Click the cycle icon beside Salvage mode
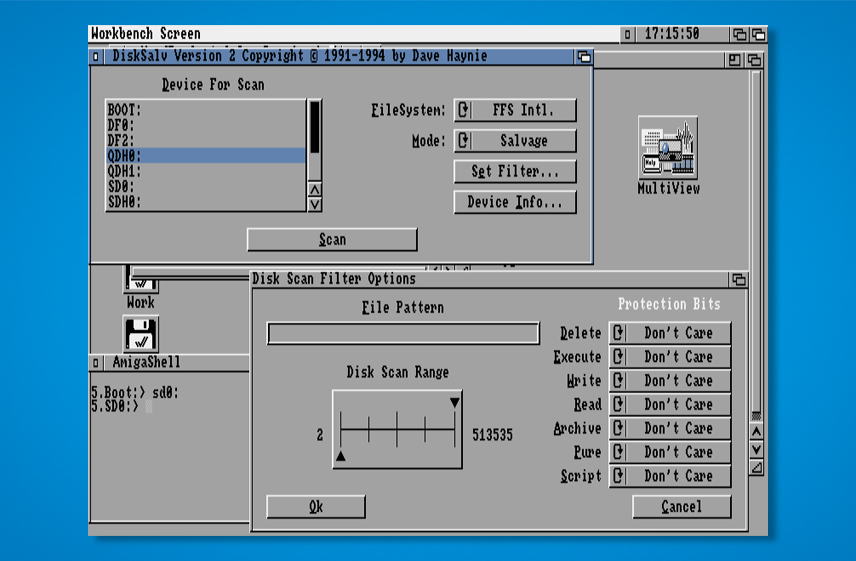Viewport: 856px width, 561px height. pyautogui.click(x=464, y=141)
